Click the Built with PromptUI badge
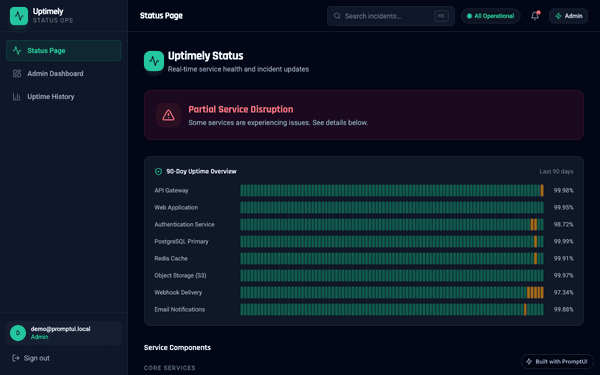The image size is (600, 375). coord(557,362)
